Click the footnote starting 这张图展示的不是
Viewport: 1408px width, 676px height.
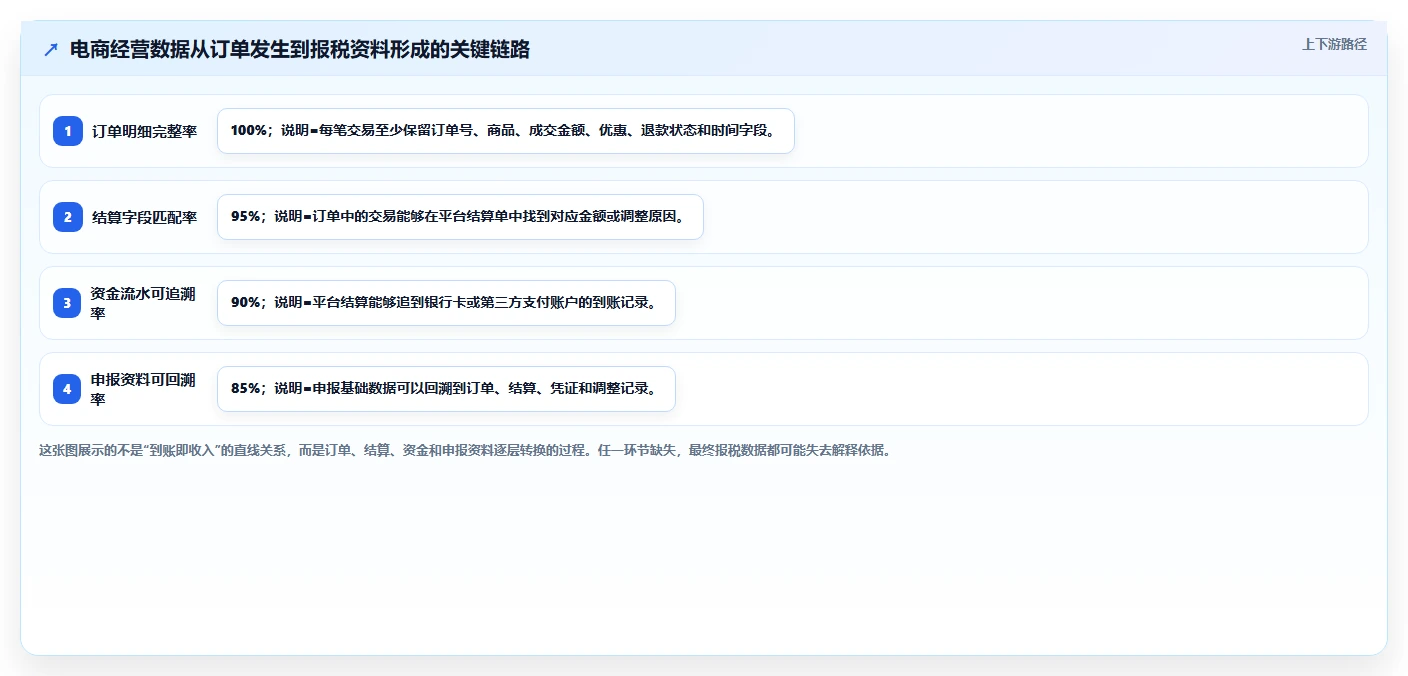click(x=465, y=450)
